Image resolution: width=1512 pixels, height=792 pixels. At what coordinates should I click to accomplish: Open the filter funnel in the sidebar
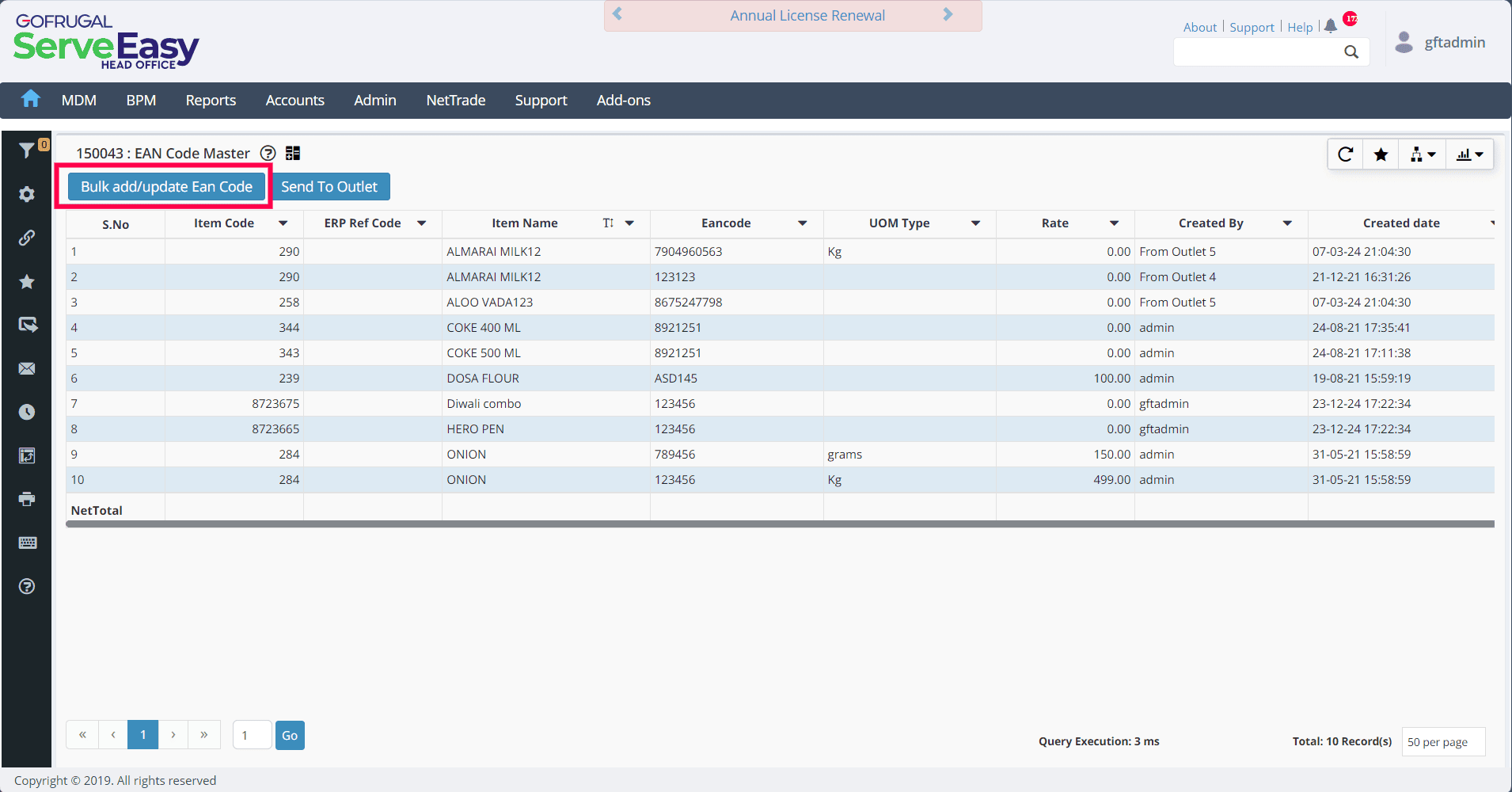tap(27, 150)
